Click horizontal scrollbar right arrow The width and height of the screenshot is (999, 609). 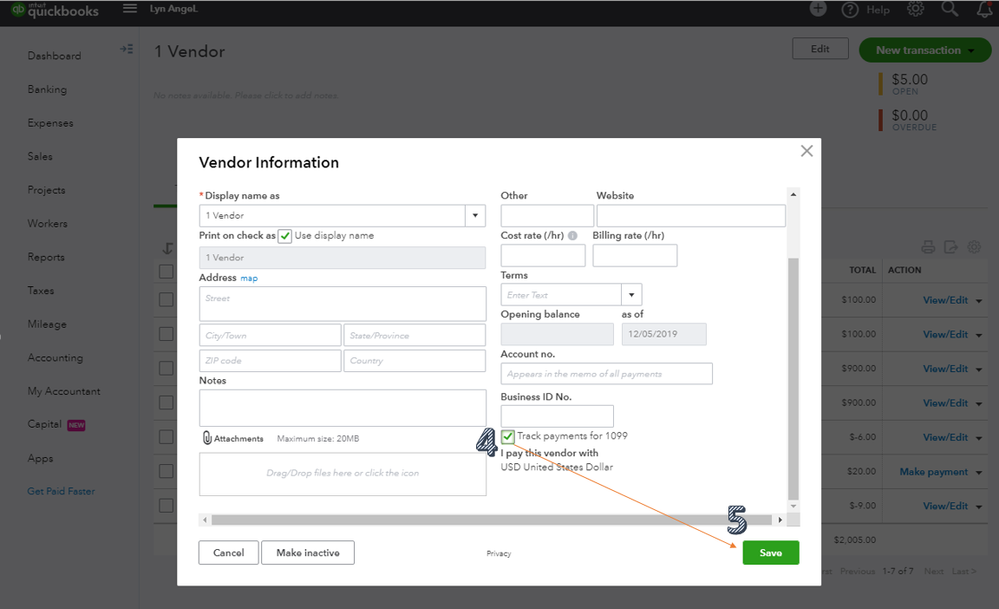tap(780, 520)
